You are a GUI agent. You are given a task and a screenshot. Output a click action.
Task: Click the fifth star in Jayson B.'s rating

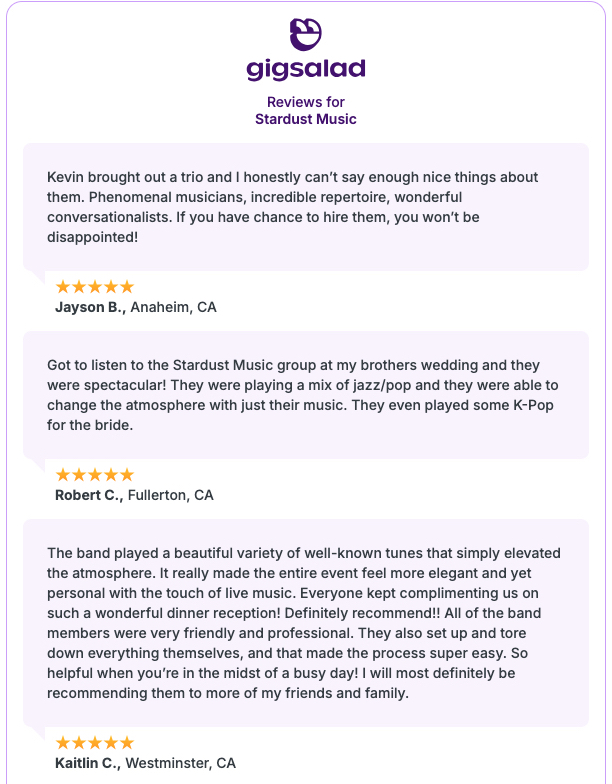pos(126,287)
